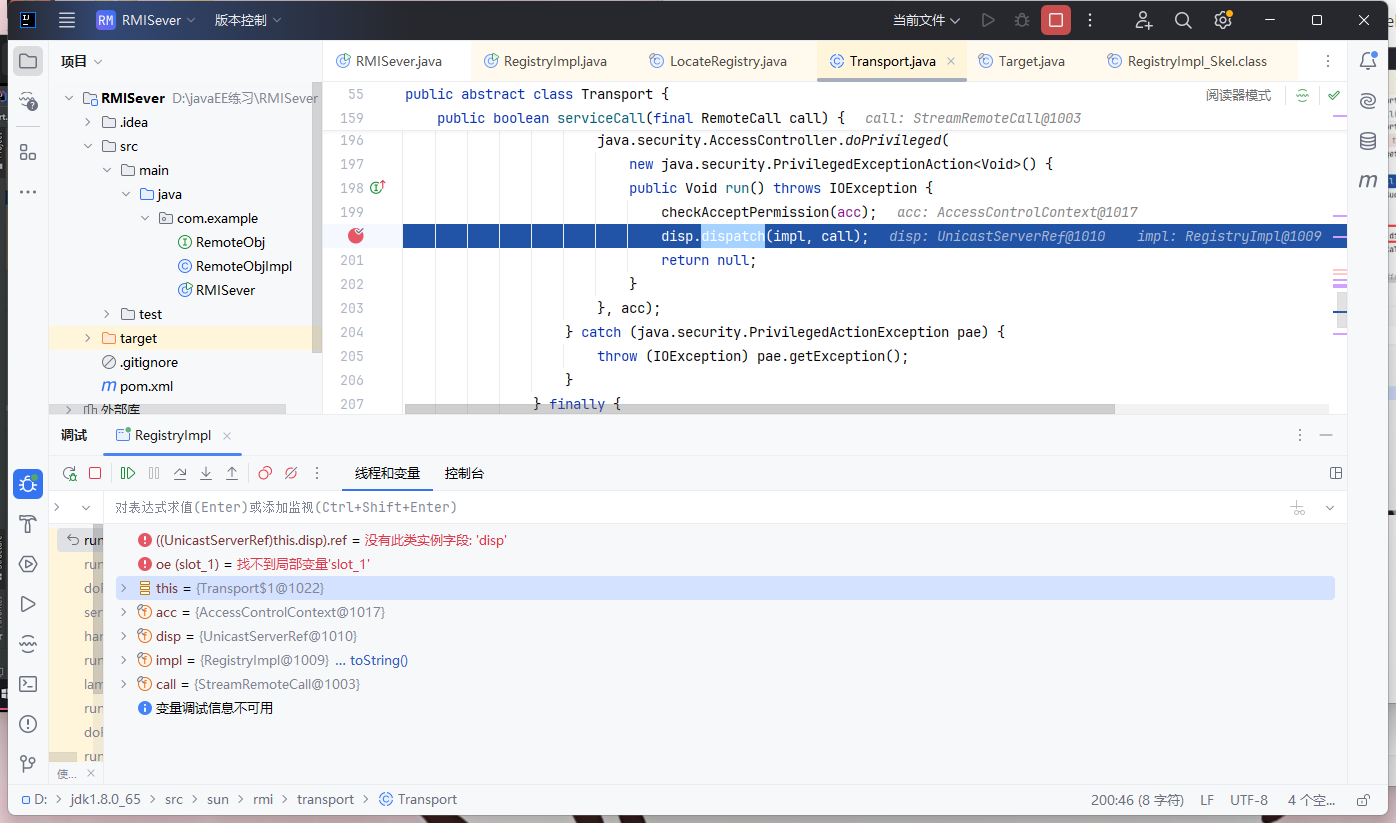Screen dimensions: 1396x823
Task: Toggle the breakpoint on line 200
Action: (x=355, y=236)
